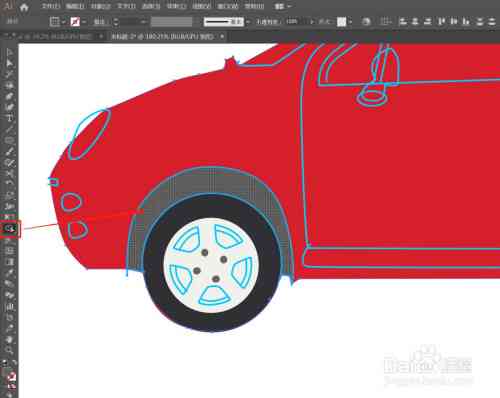Image resolution: width=500 pixels, height=398 pixels.
Task: Open the Object menu (third menu item)
Action: (101, 6)
